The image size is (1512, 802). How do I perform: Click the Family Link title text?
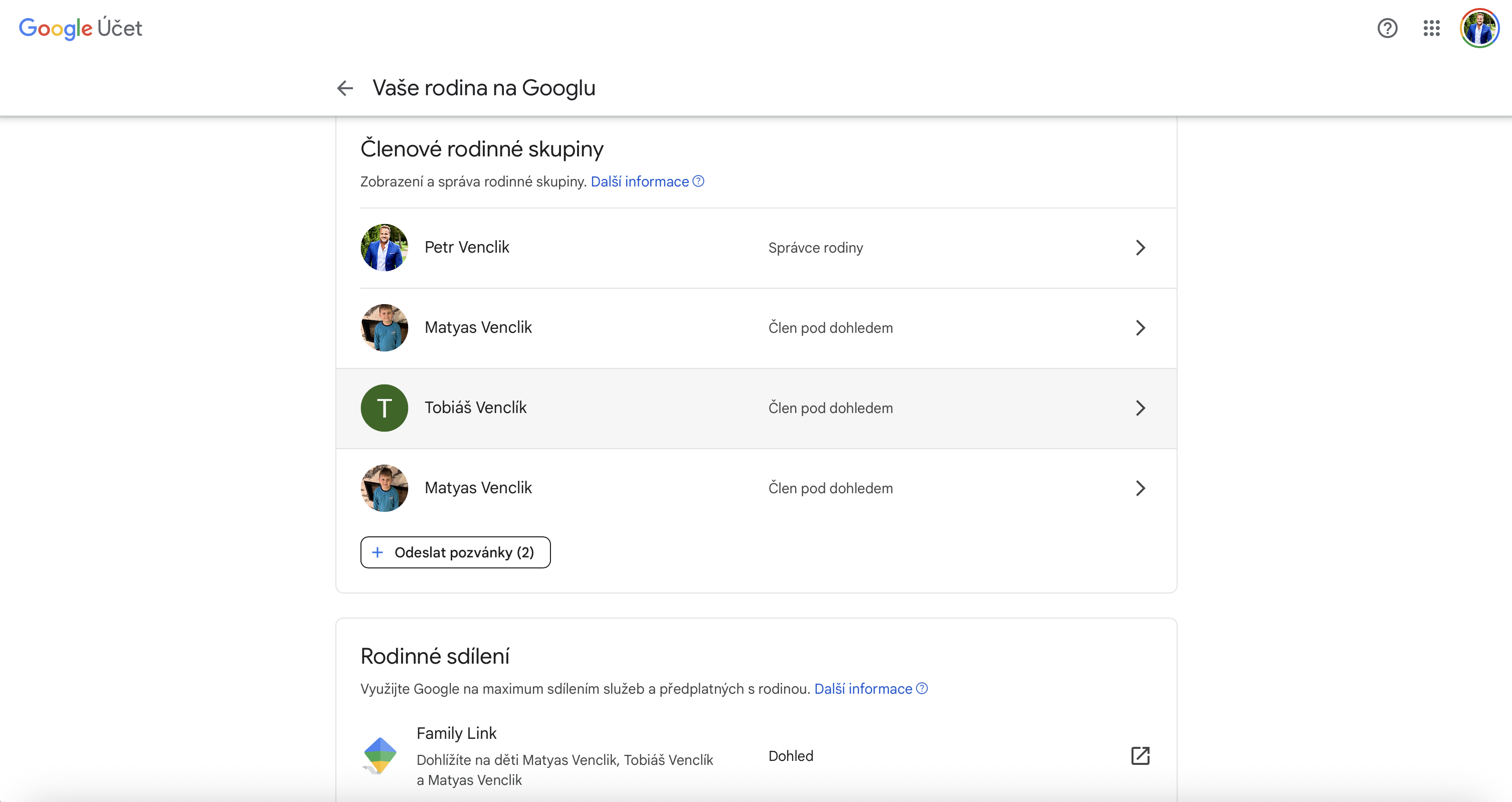pyautogui.click(x=456, y=733)
